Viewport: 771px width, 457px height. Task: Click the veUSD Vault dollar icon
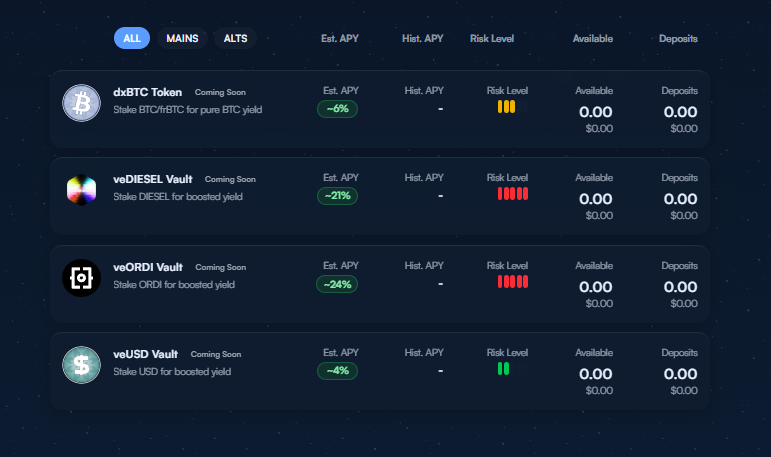click(x=82, y=365)
